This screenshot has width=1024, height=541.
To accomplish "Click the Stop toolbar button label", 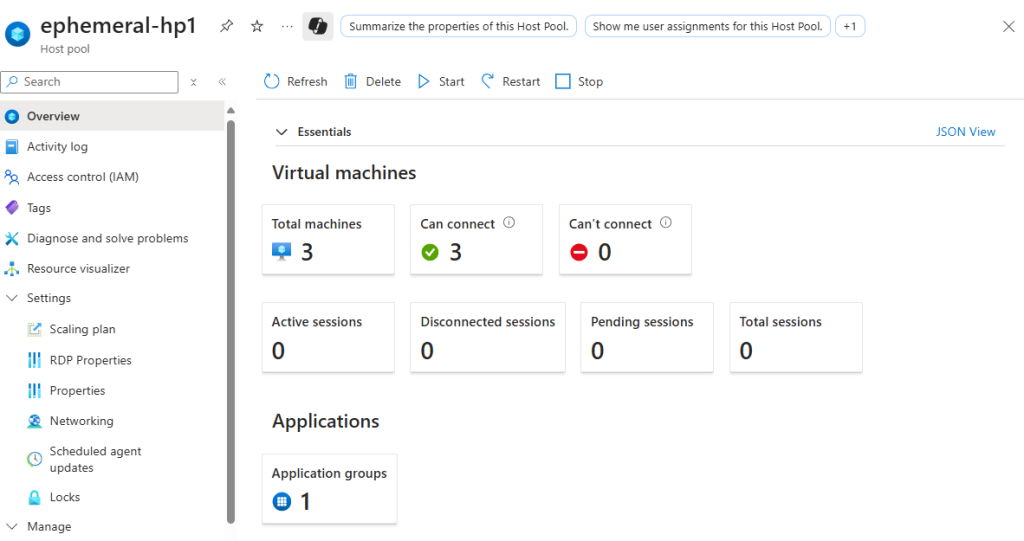I will coord(590,82).
